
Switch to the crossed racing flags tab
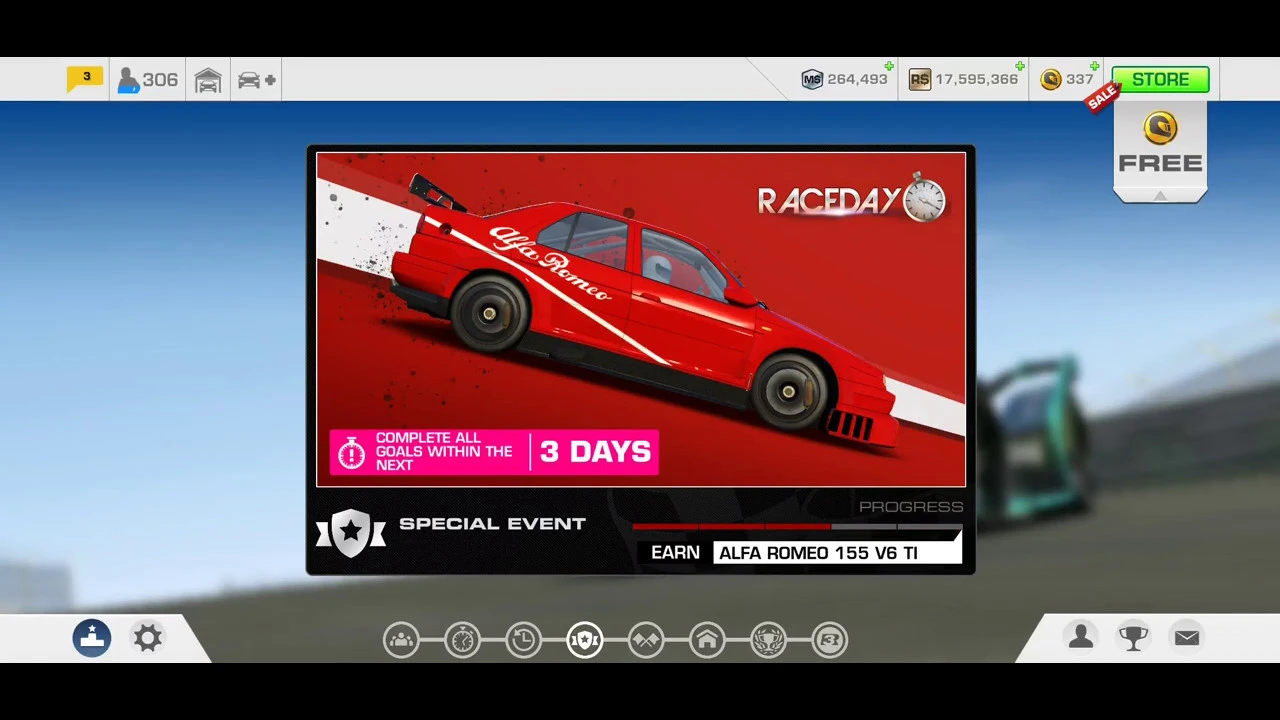(x=646, y=640)
